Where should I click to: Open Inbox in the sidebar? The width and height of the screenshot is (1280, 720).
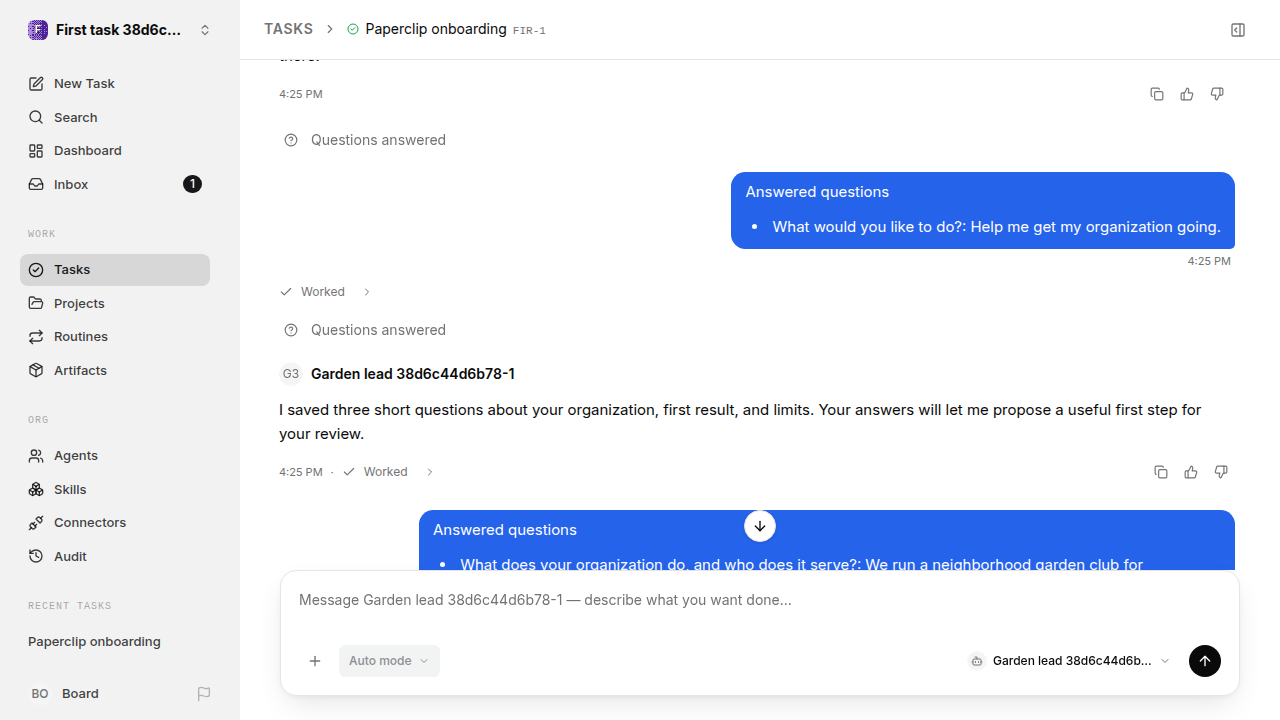pos(115,184)
